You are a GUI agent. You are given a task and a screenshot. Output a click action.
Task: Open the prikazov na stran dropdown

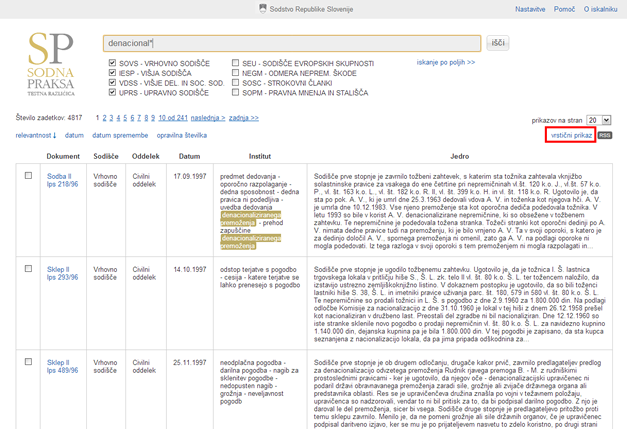[x=599, y=120]
